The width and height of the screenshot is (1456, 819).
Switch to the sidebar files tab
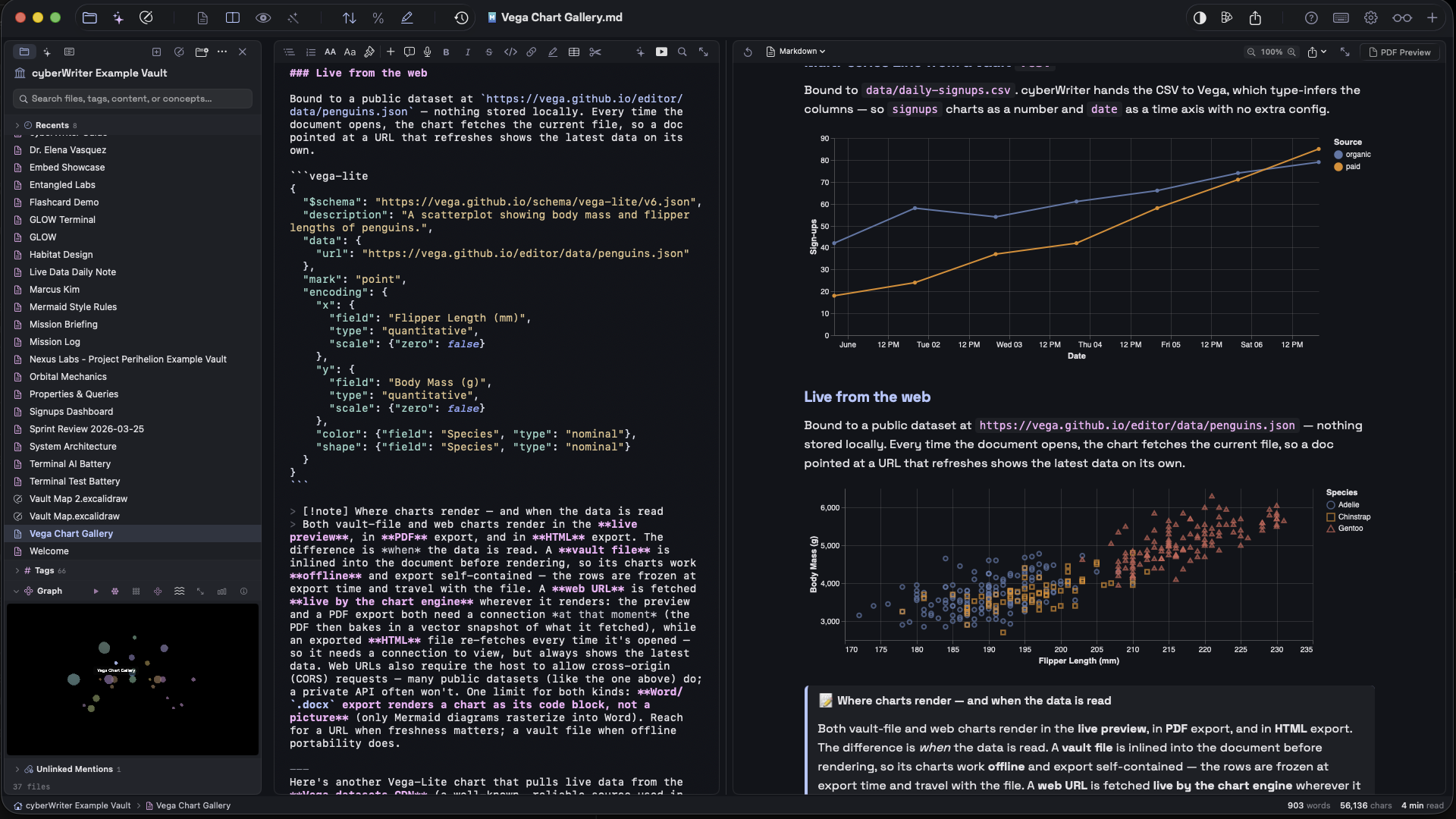(x=24, y=52)
